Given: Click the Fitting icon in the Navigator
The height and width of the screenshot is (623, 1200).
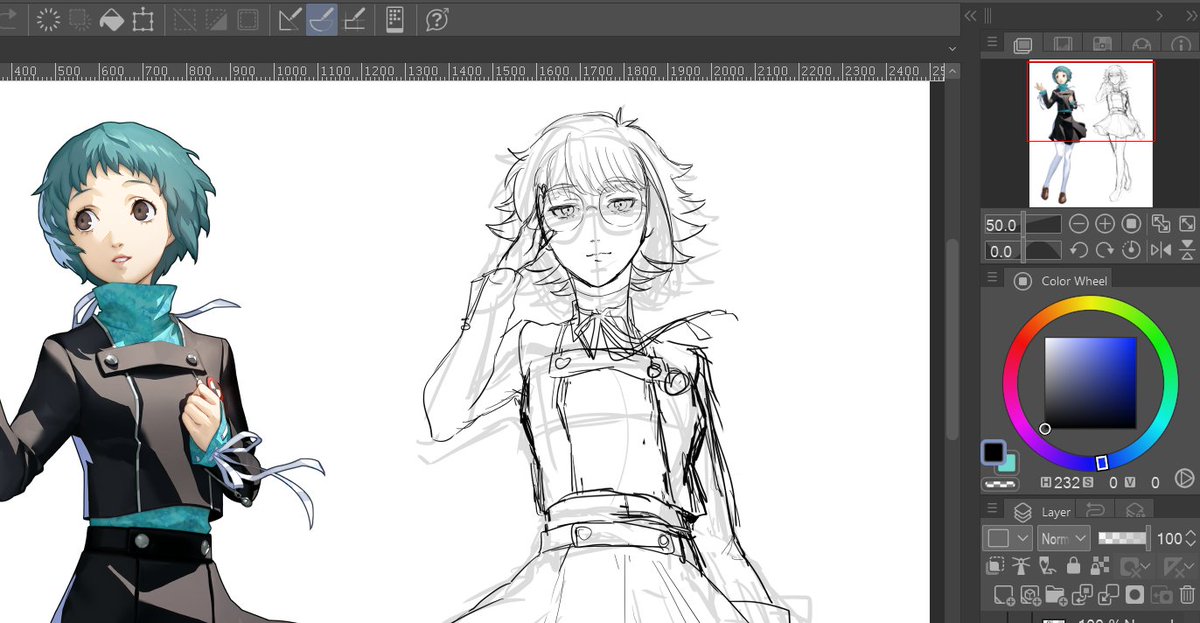Looking at the screenshot, I should point(1161,224).
